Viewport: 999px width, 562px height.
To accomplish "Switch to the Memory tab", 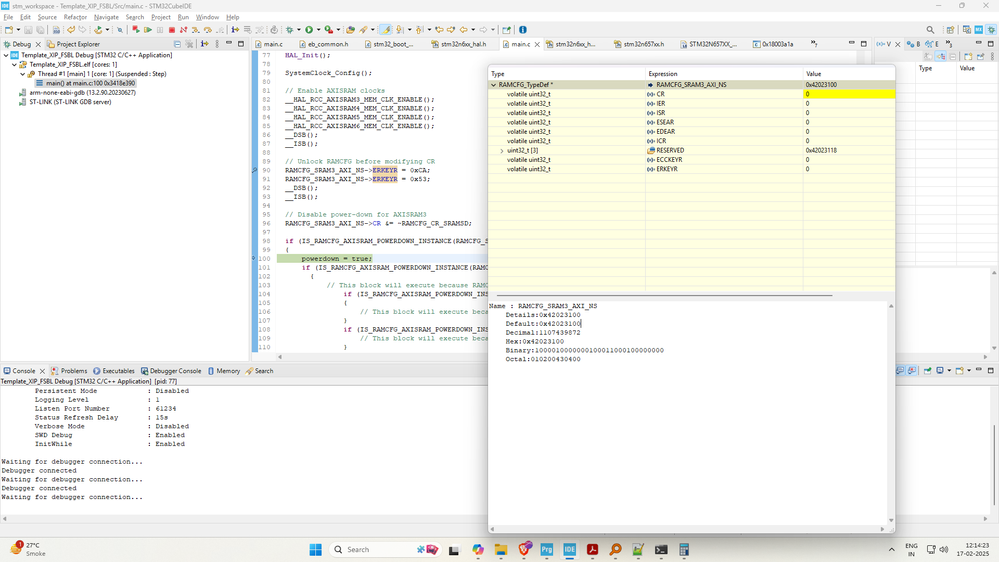I will (227, 371).
